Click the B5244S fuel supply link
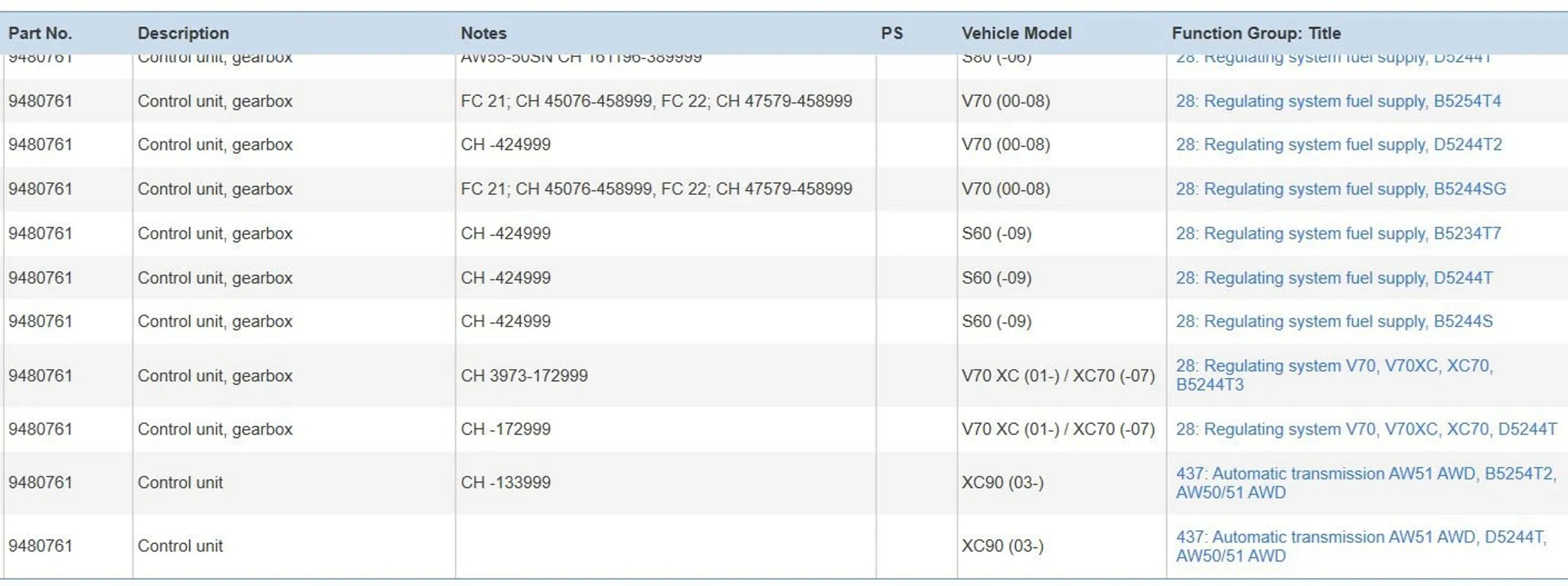 tap(1333, 321)
